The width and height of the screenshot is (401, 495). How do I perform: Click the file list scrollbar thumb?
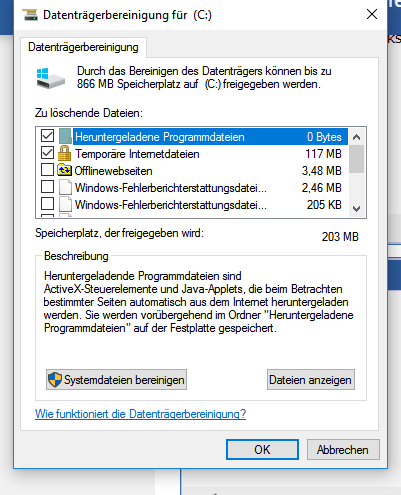coord(356,159)
